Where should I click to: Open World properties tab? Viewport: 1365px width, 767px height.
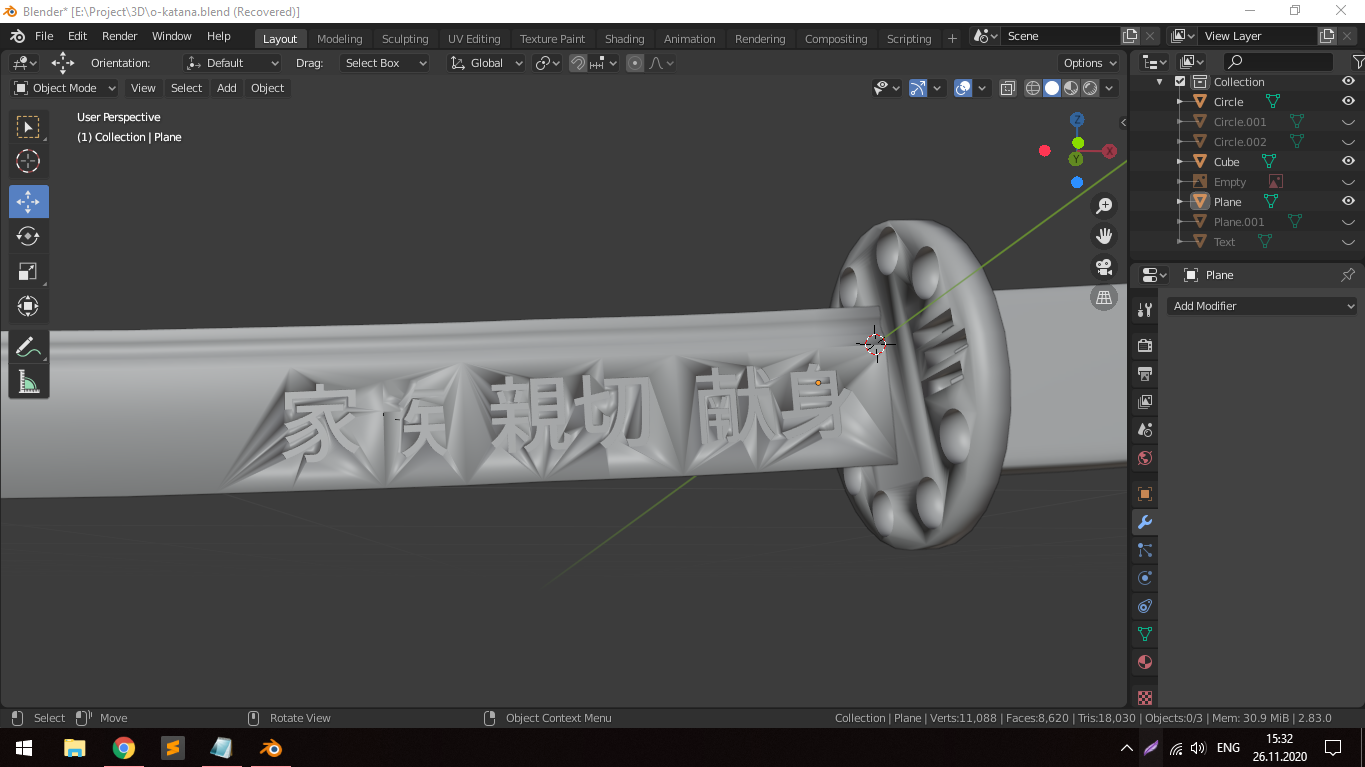tap(1145, 458)
